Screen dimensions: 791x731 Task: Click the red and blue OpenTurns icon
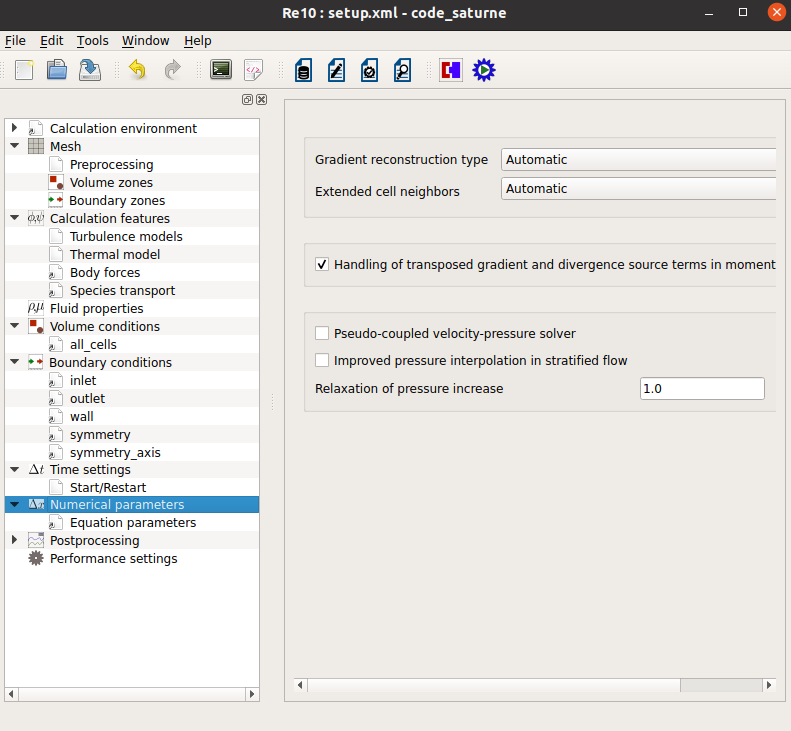click(x=451, y=70)
